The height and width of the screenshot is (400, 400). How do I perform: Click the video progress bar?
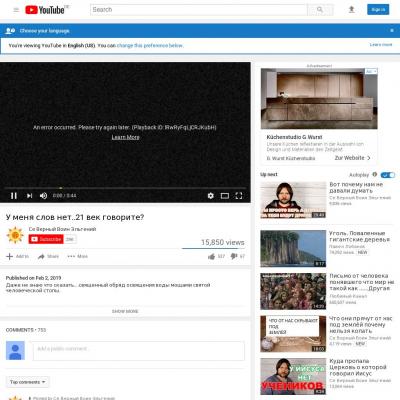pos(125,188)
